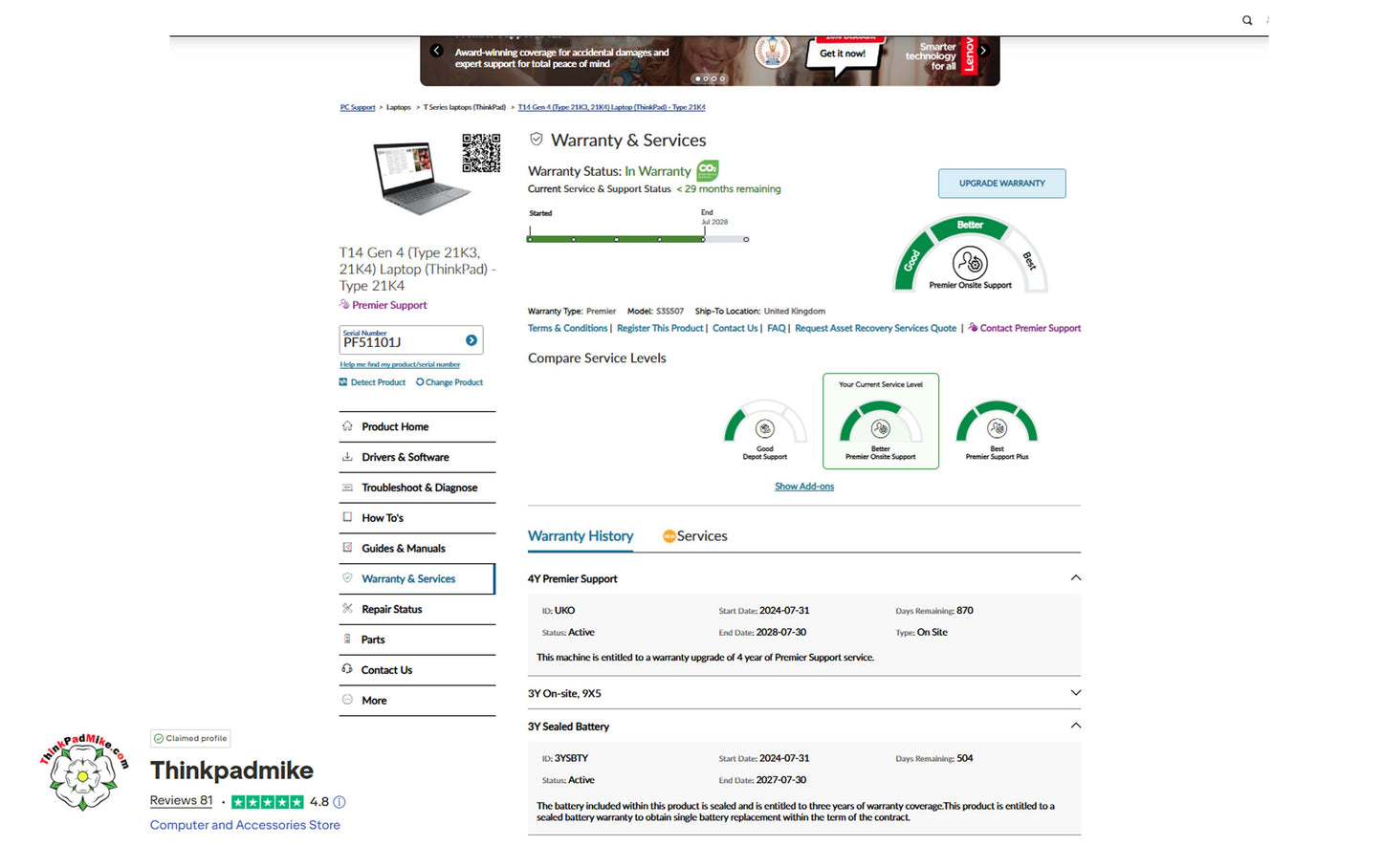The width and height of the screenshot is (1382, 868).
Task: Click the green warranty timeline progress bar
Action: pyautogui.click(x=616, y=239)
